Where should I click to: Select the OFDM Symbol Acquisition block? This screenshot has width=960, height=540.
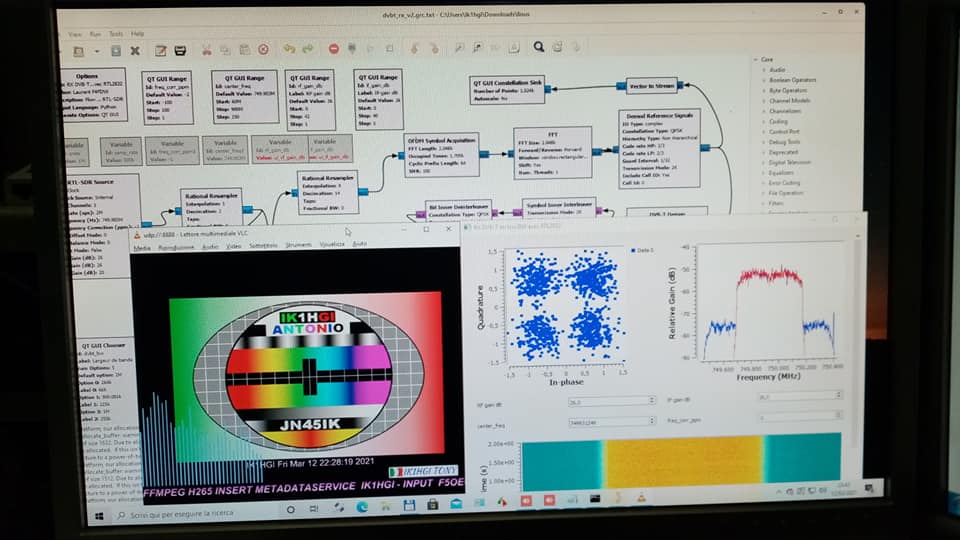(441, 155)
